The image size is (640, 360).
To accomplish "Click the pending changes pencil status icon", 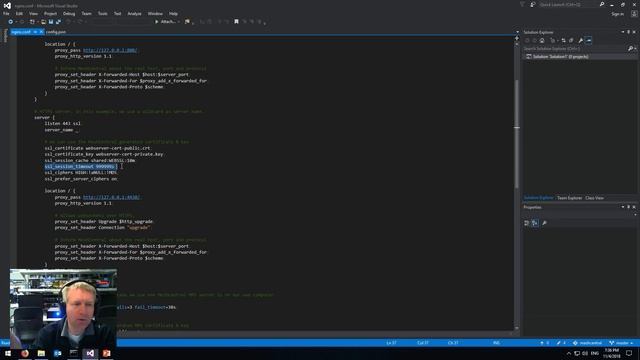I will [561, 343].
